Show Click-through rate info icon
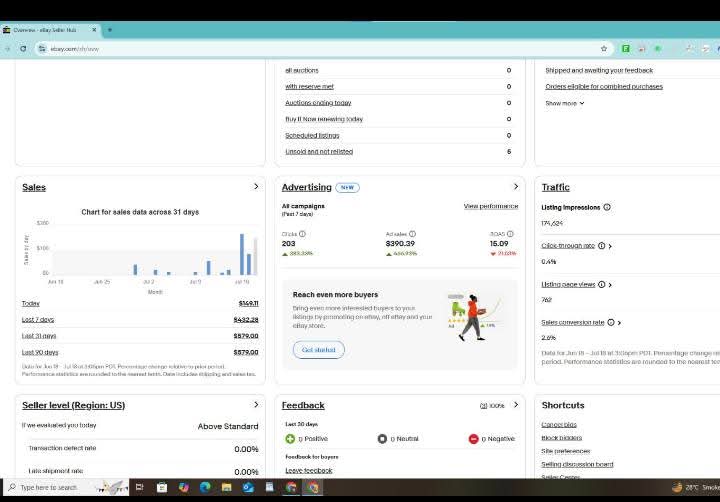This screenshot has height=502, width=720. (x=602, y=246)
